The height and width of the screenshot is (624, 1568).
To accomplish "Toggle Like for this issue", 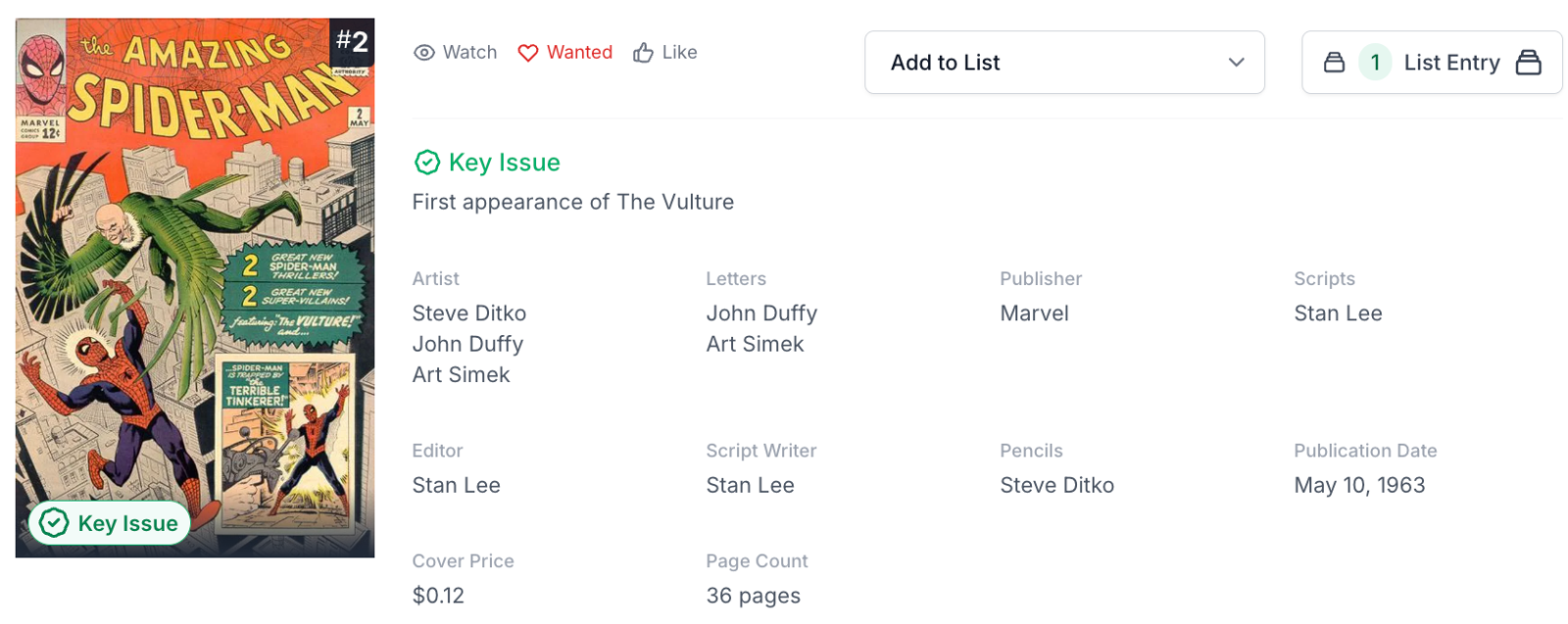I will point(665,53).
